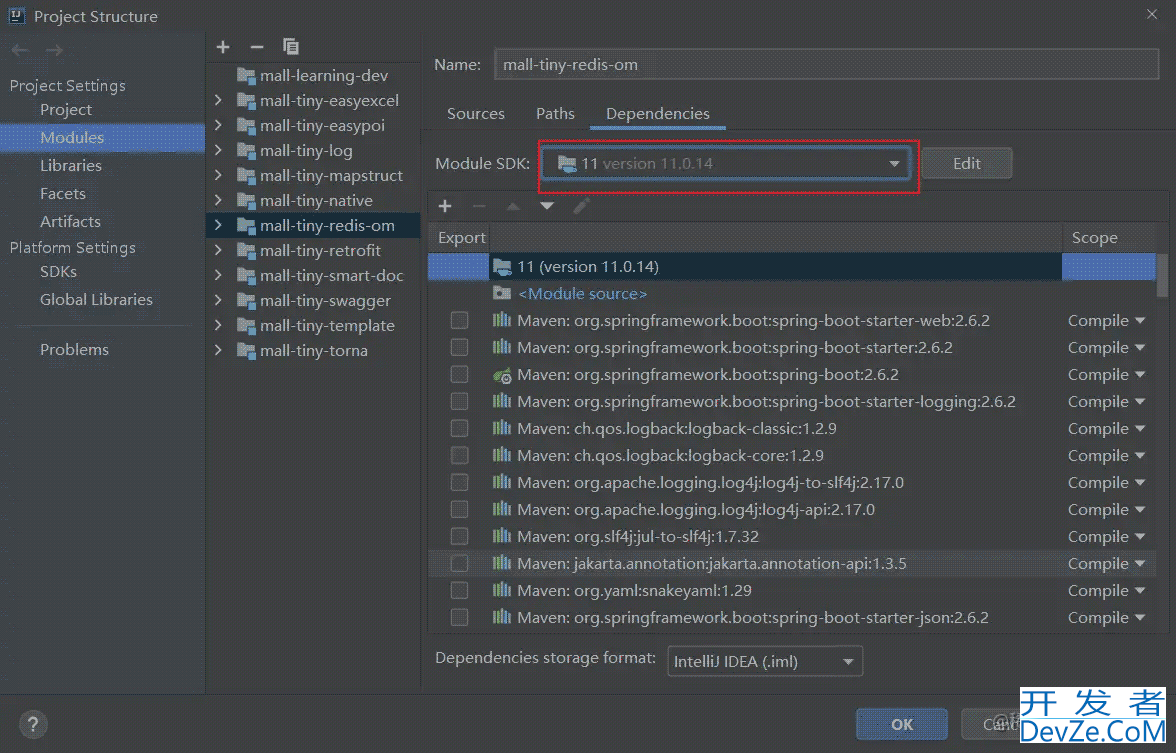Switch to the Sources tab

pos(476,114)
